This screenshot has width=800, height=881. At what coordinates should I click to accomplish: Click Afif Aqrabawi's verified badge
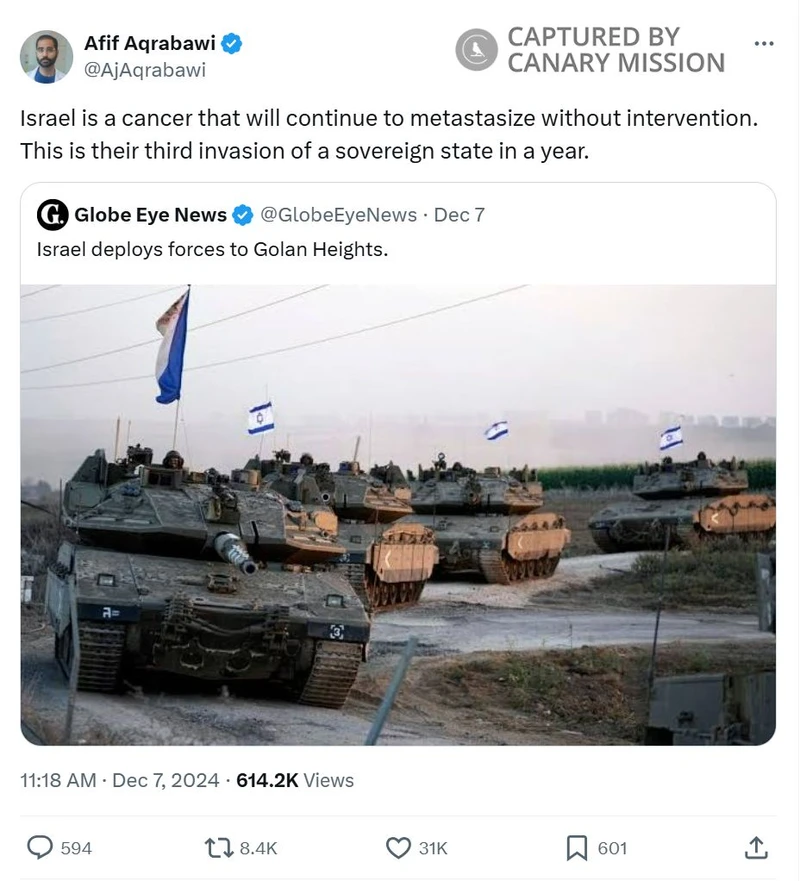coord(232,43)
